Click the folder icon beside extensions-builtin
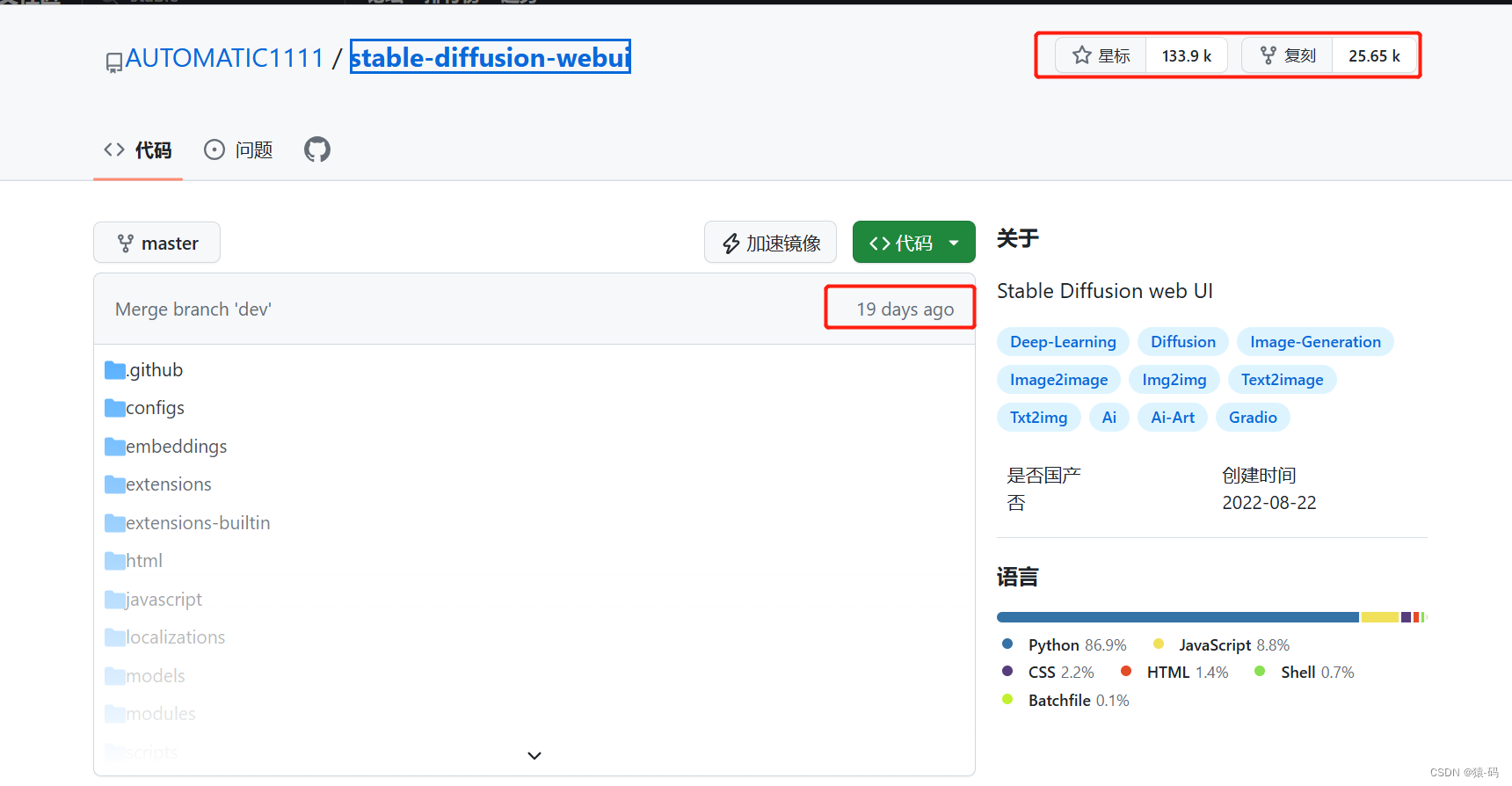The width and height of the screenshot is (1512, 786). pyautogui.click(x=115, y=523)
